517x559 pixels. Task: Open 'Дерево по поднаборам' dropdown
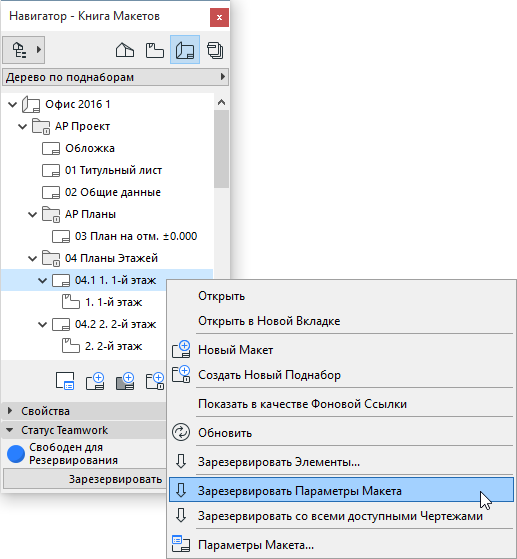pos(116,77)
